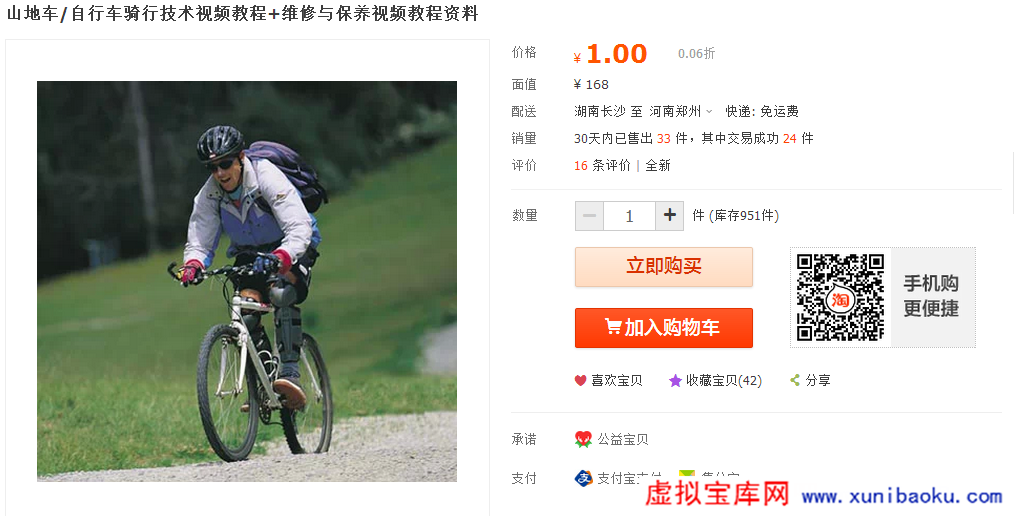Screen dimensions: 1014x516
Task: Increase quantity with the plus button
Action: pos(669,215)
